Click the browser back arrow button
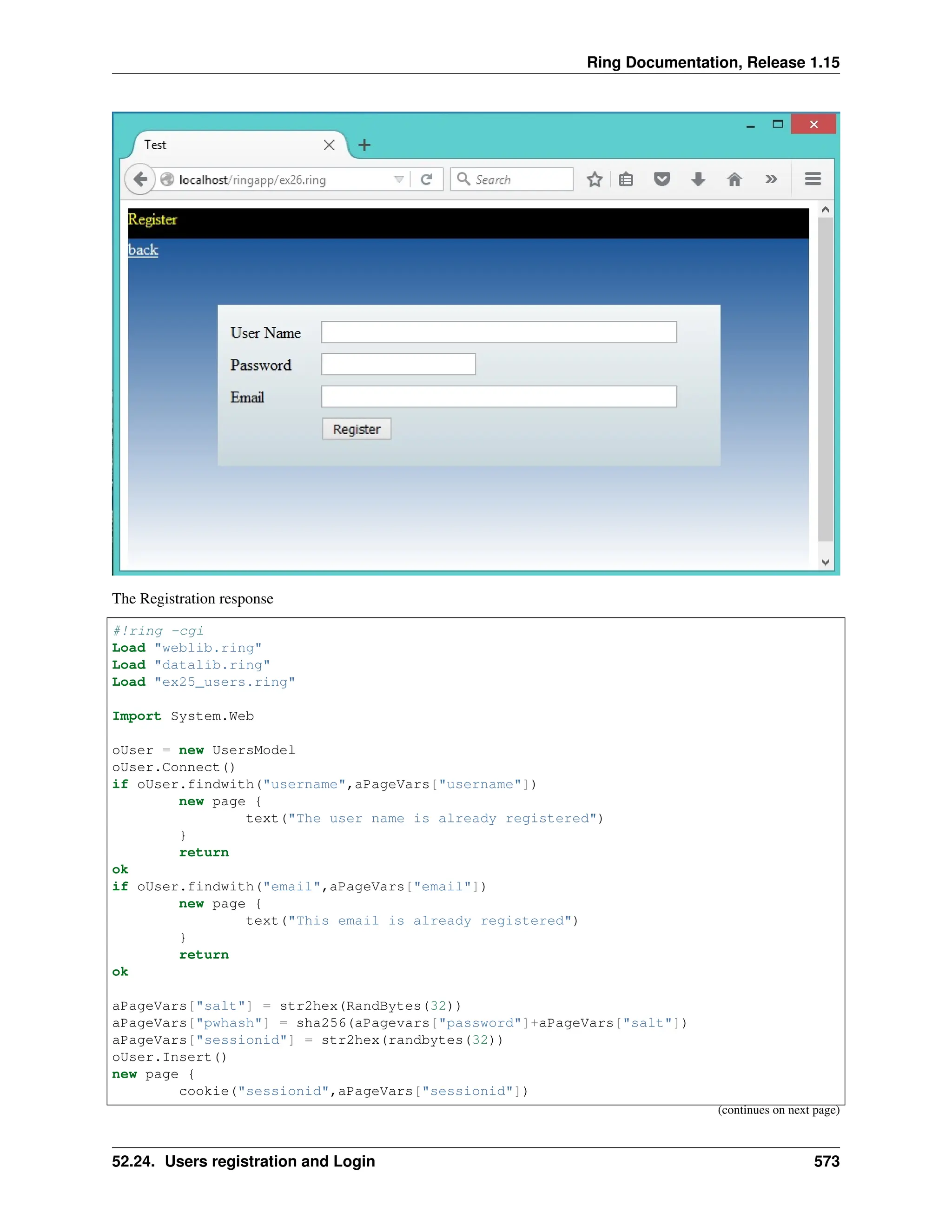The image size is (952, 1232). point(140,179)
